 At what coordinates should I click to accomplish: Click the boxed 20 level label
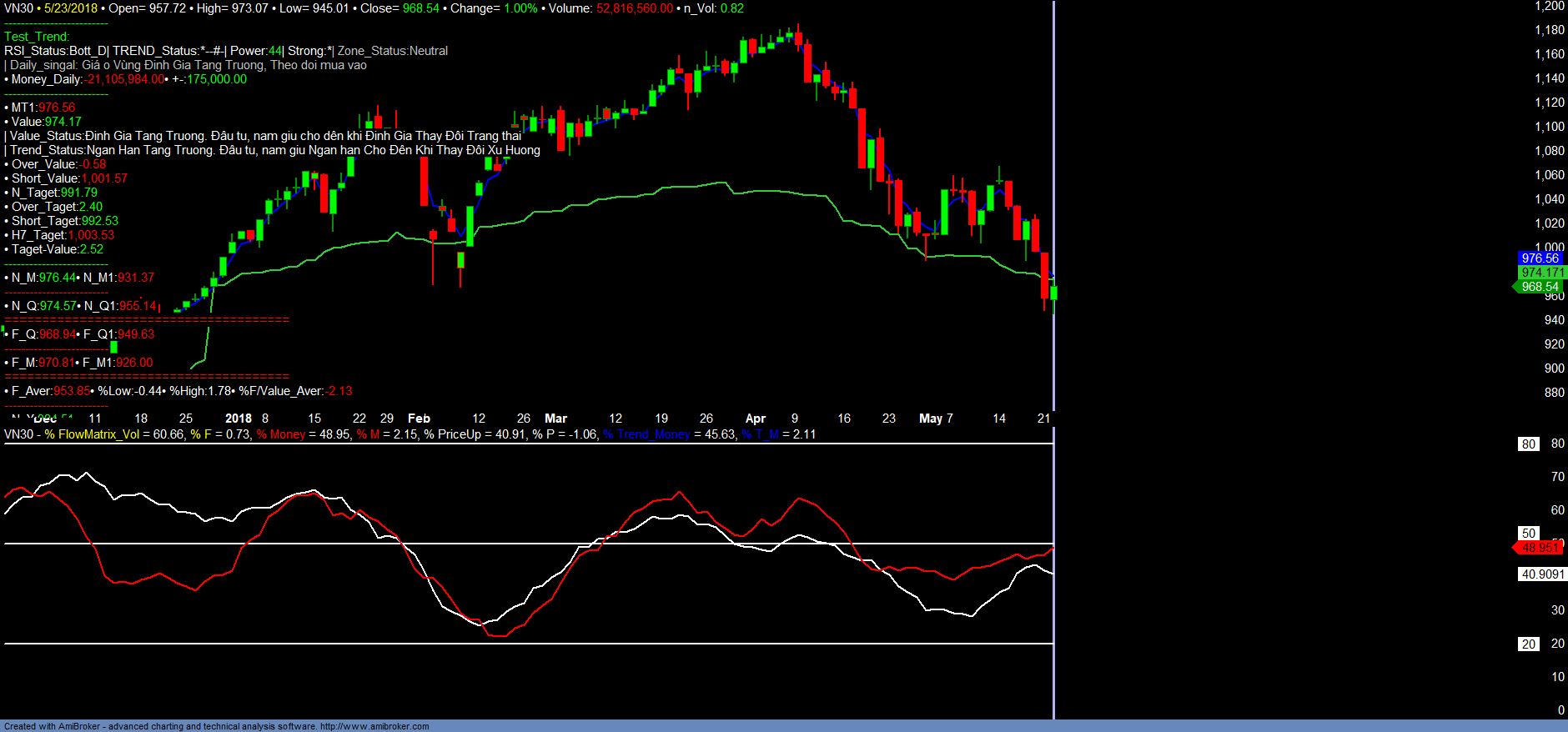pyautogui.click(x=1528, y=644)
